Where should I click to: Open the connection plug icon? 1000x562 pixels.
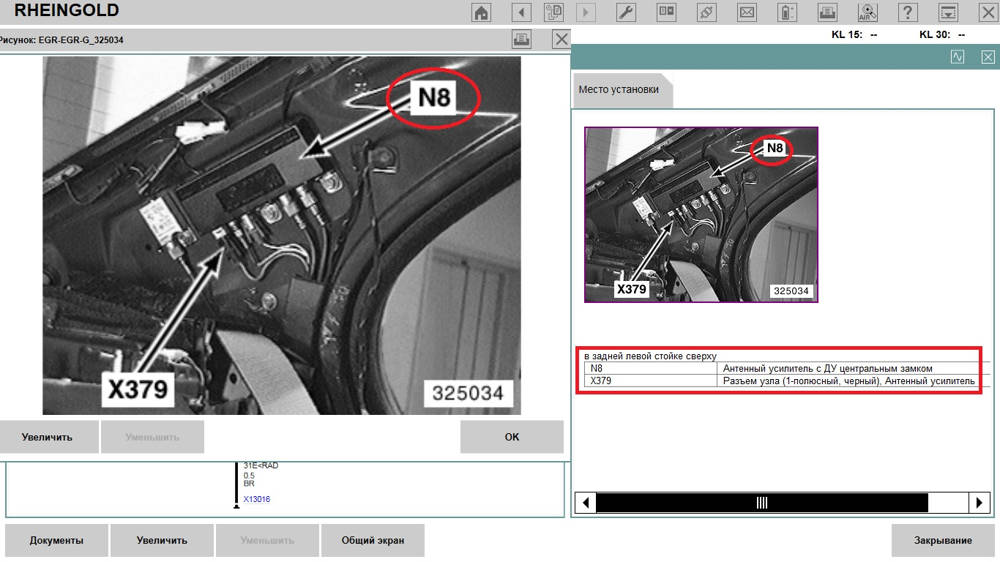coord(706,12)
